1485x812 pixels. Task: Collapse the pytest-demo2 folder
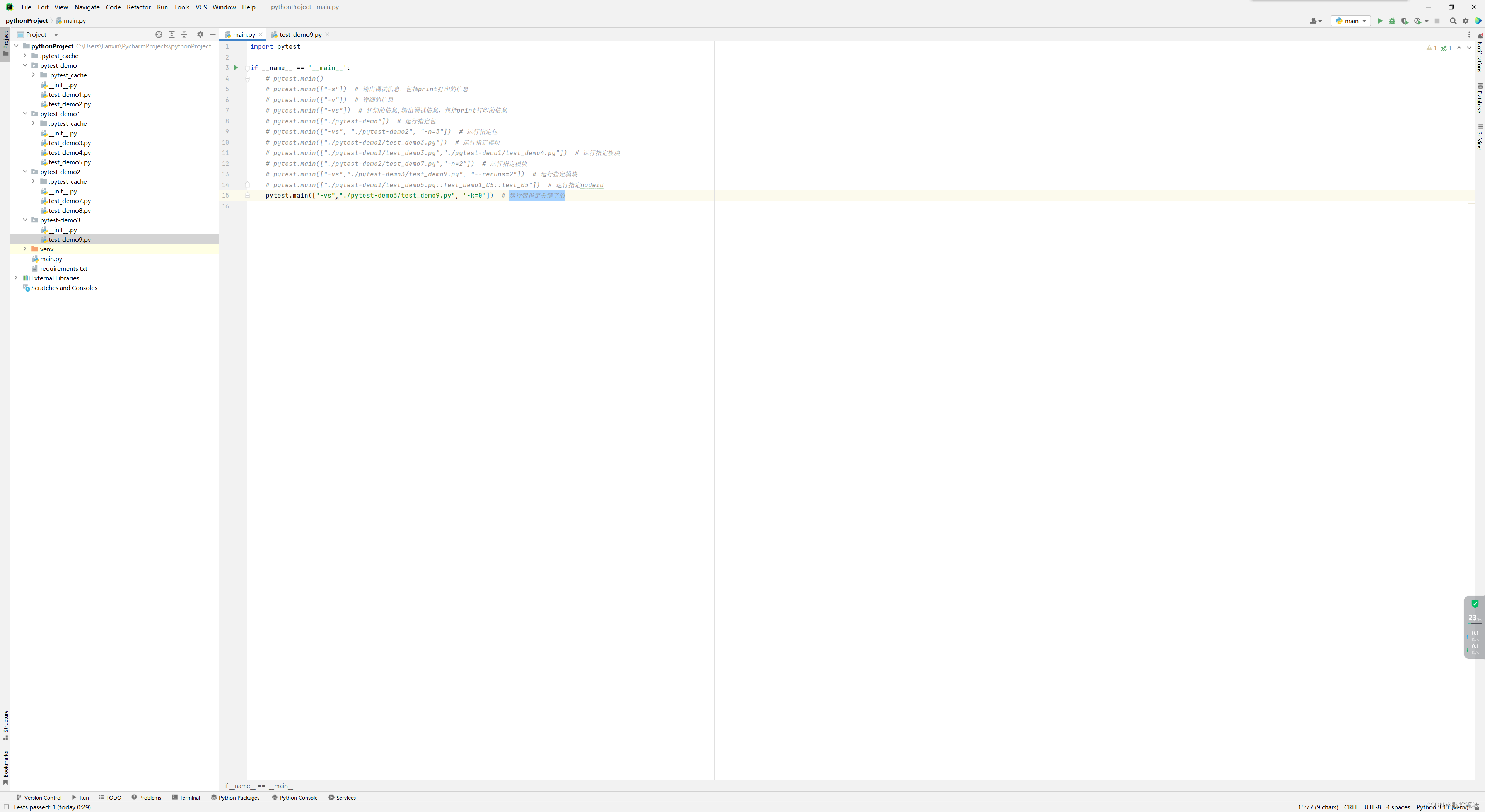[x=25, y=171]
